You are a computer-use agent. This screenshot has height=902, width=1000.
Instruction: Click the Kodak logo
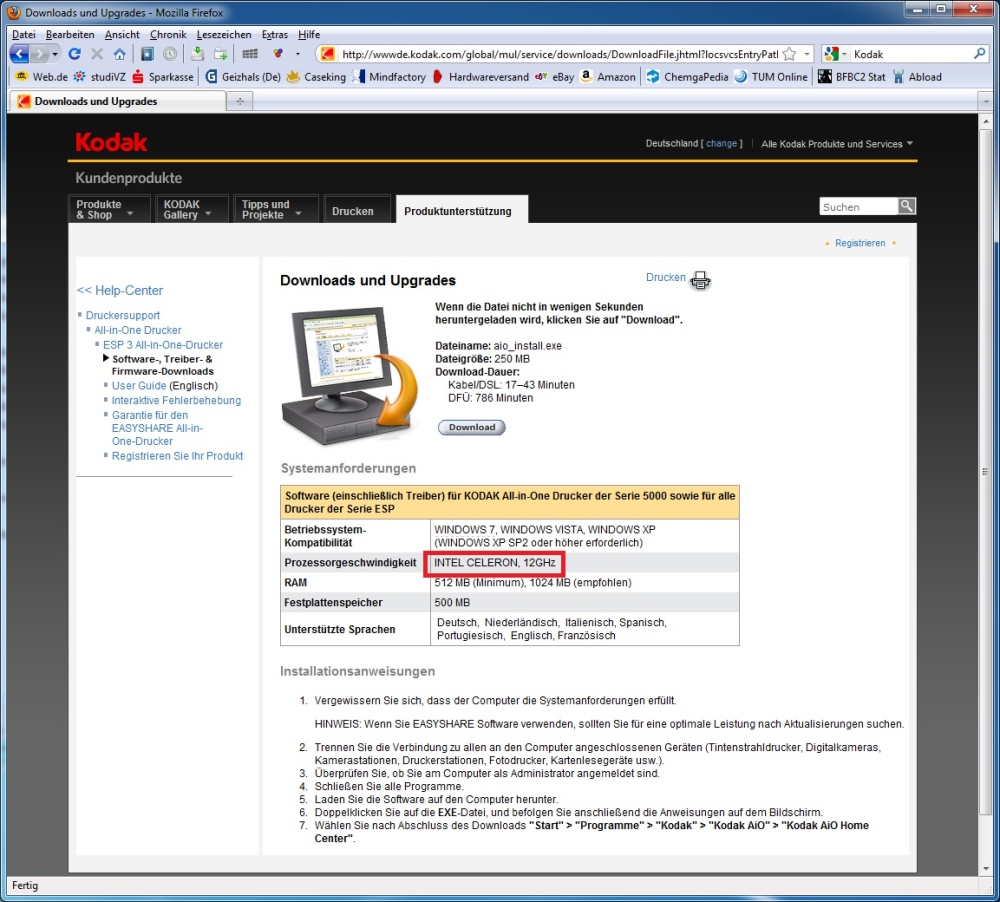[x=111, y=142]
